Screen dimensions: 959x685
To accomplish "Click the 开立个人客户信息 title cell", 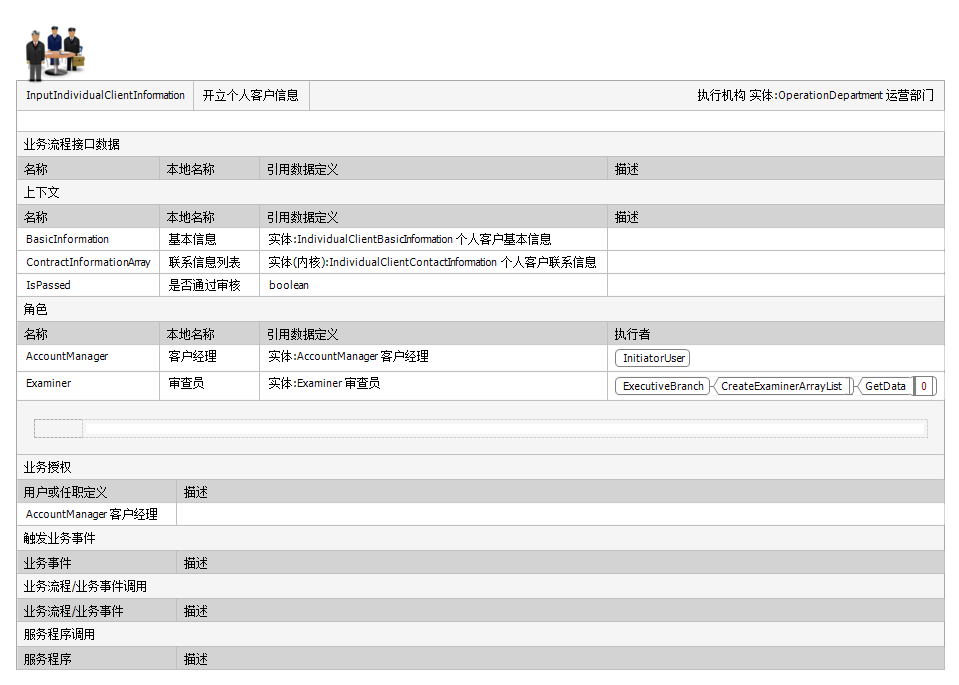I will [x=251, y=95].
